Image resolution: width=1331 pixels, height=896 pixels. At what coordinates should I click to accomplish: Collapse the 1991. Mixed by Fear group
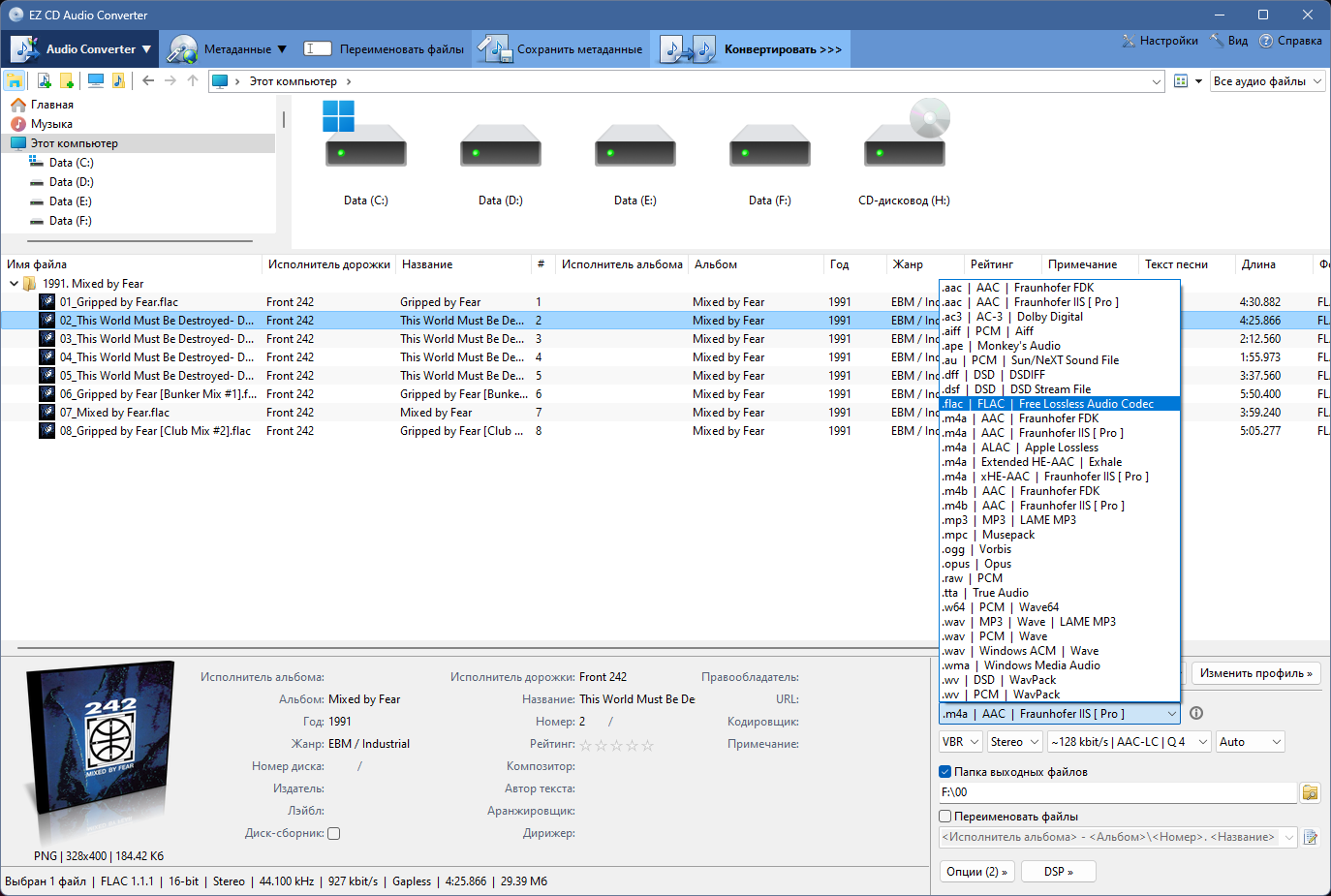14,284
